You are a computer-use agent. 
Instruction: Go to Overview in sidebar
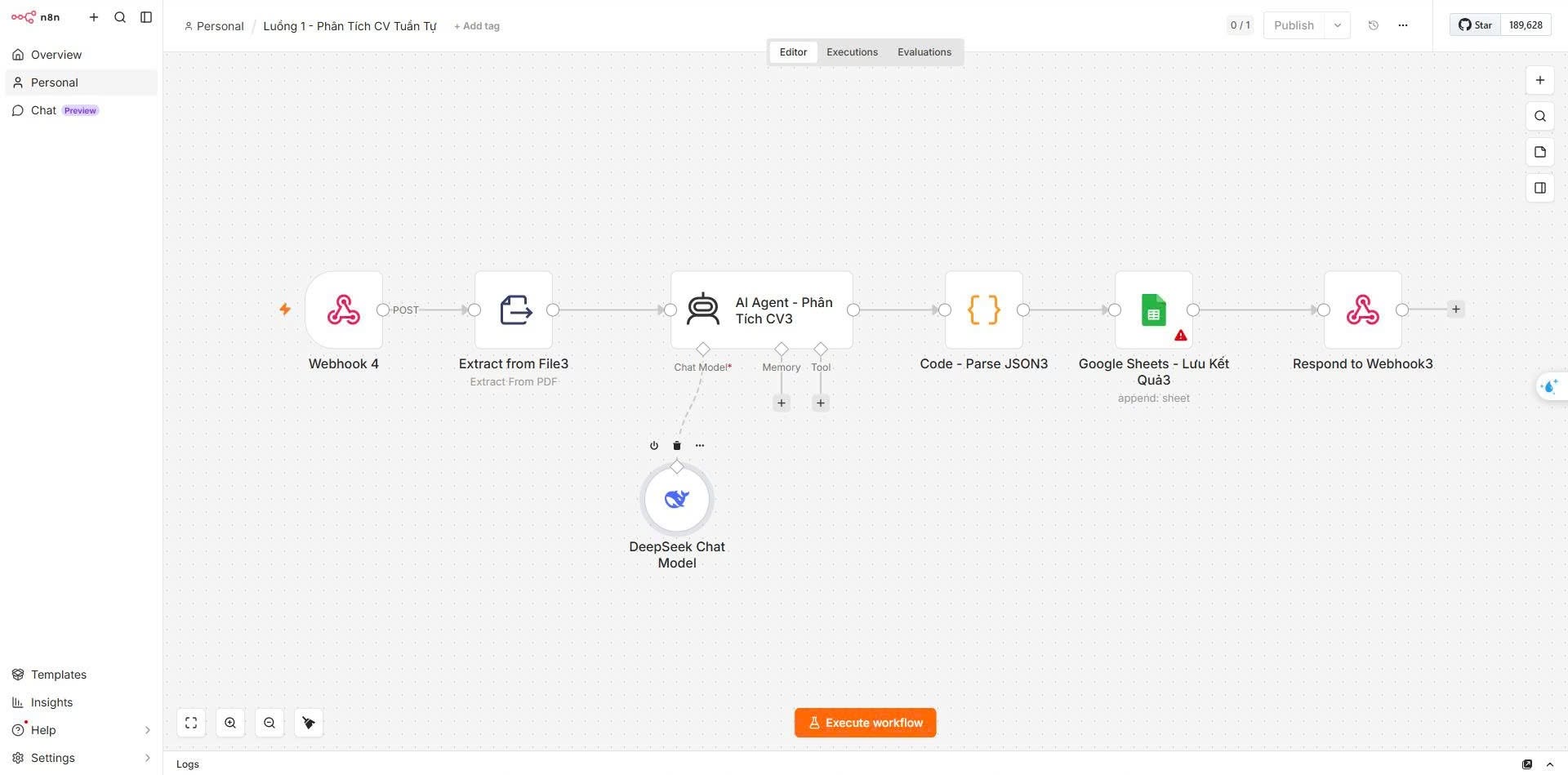(x=81, y=55)
